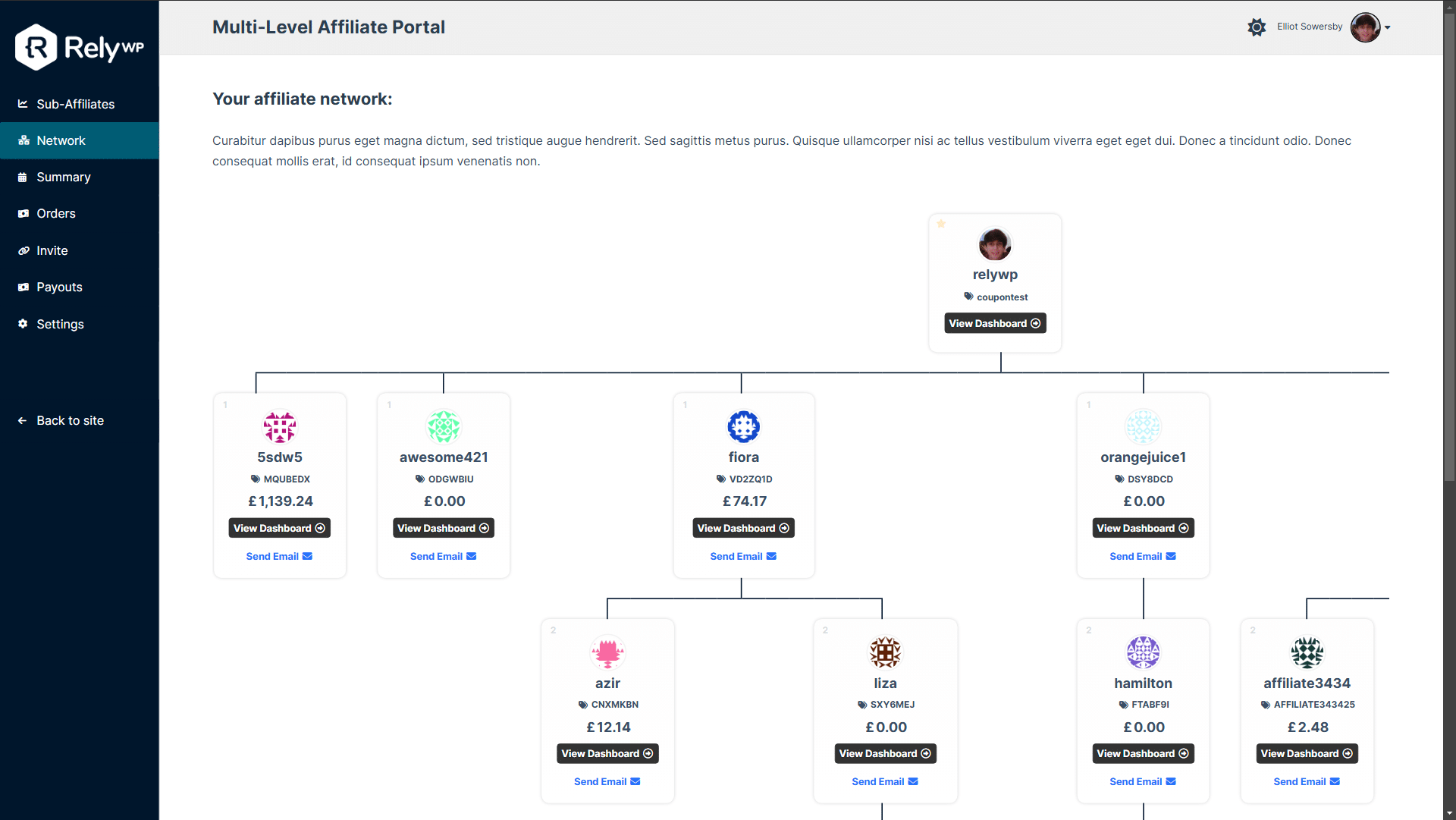The image size is (1456, 820).
Task: Select the couponttest tag under relywp
Action: click(996, 297)
